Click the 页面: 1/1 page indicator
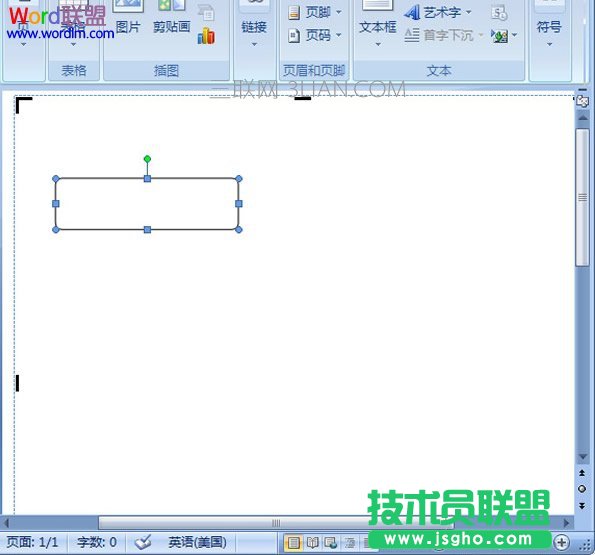The image size is (595, 555). point(33,542)
